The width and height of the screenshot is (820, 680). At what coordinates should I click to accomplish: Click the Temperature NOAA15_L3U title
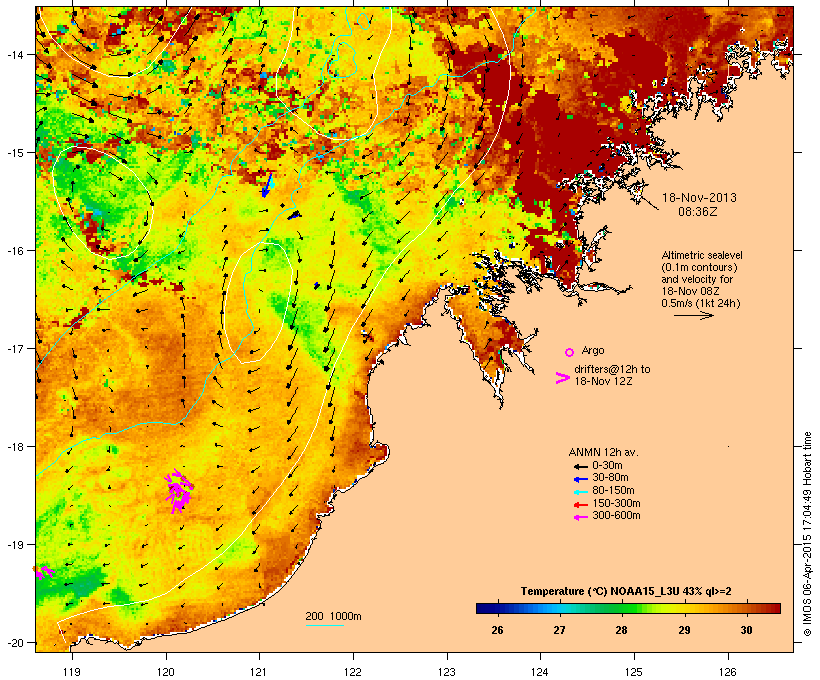(x=626, y=591)
